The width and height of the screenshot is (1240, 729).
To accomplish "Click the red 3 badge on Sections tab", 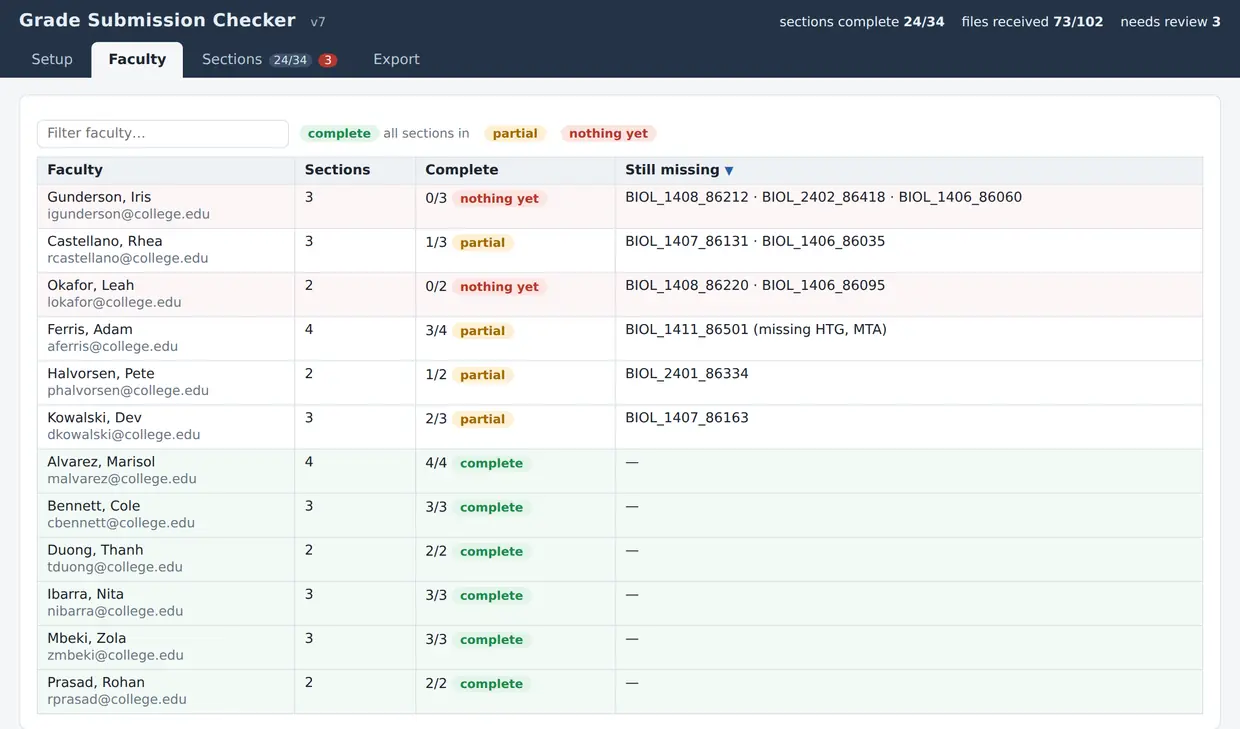I will (x=327, y=60).
